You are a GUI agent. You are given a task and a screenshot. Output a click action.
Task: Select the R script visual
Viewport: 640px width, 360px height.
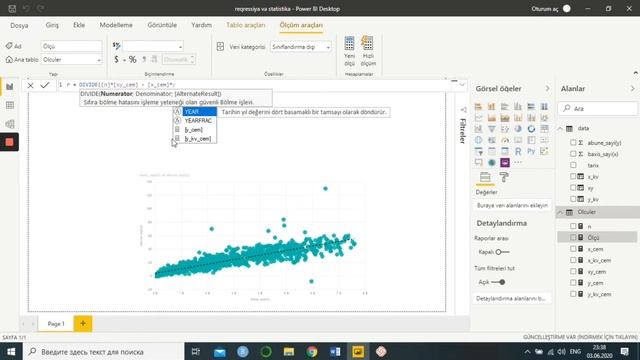pos(518,151)
